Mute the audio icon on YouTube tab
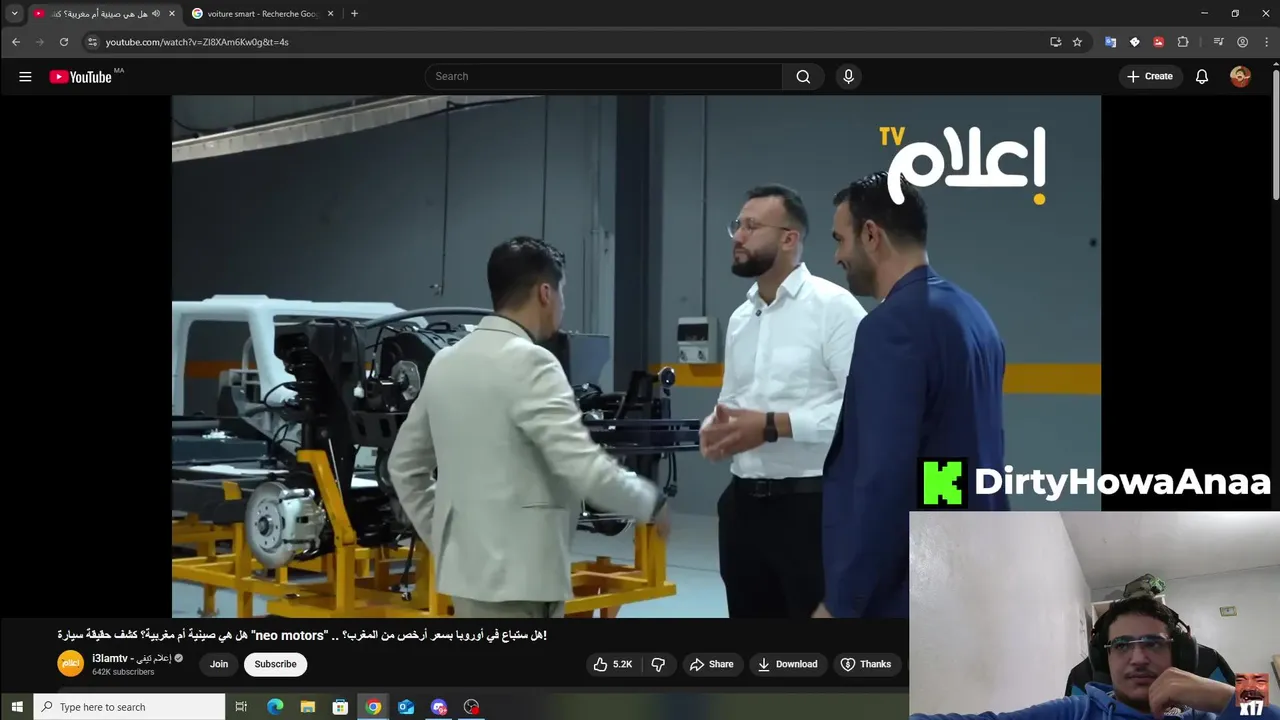Screen dimensions: 1280x720 point(156,13)
